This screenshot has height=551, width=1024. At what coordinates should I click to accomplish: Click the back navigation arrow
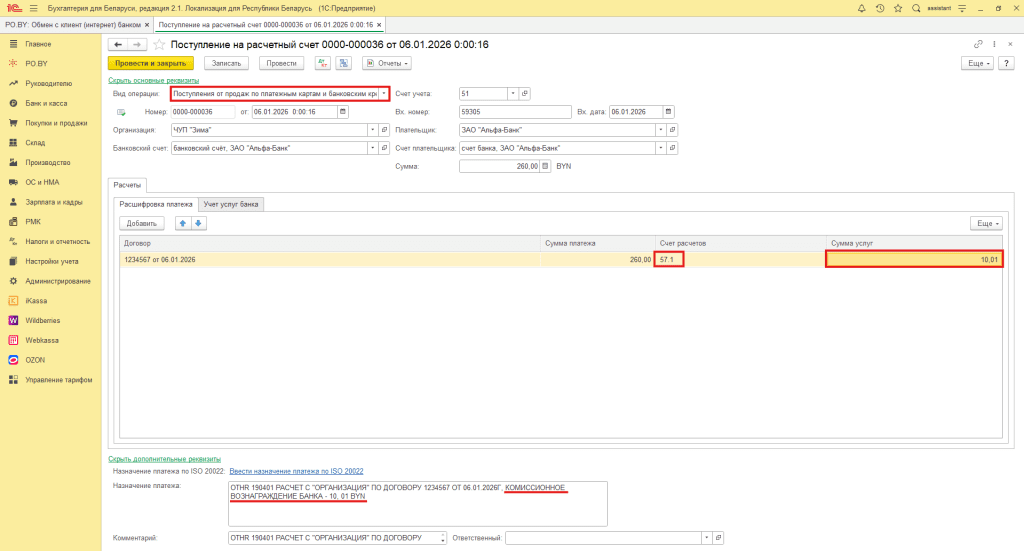coord(117,45)
